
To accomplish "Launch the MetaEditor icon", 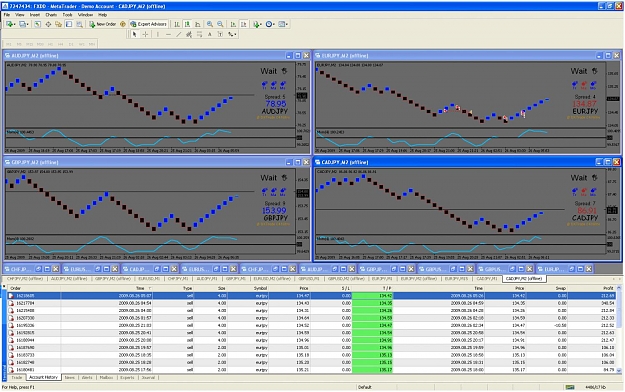I will (123, 24).
